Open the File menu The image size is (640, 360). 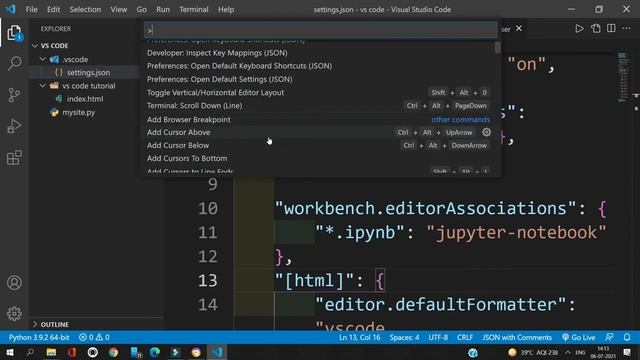[x=31, y=9]
